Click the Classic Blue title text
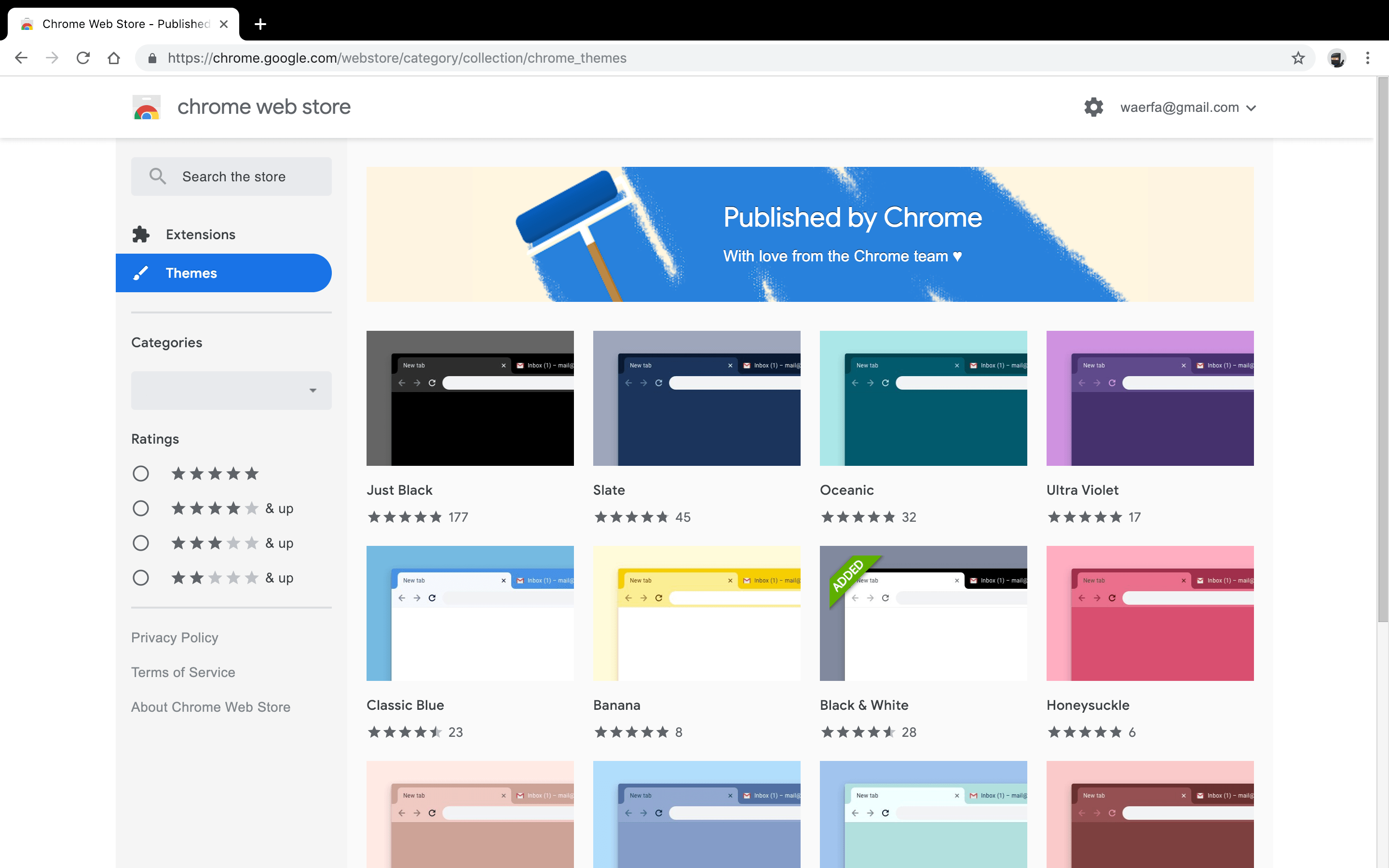This screenshot has width=1389, height=868. tap(405, 705)
